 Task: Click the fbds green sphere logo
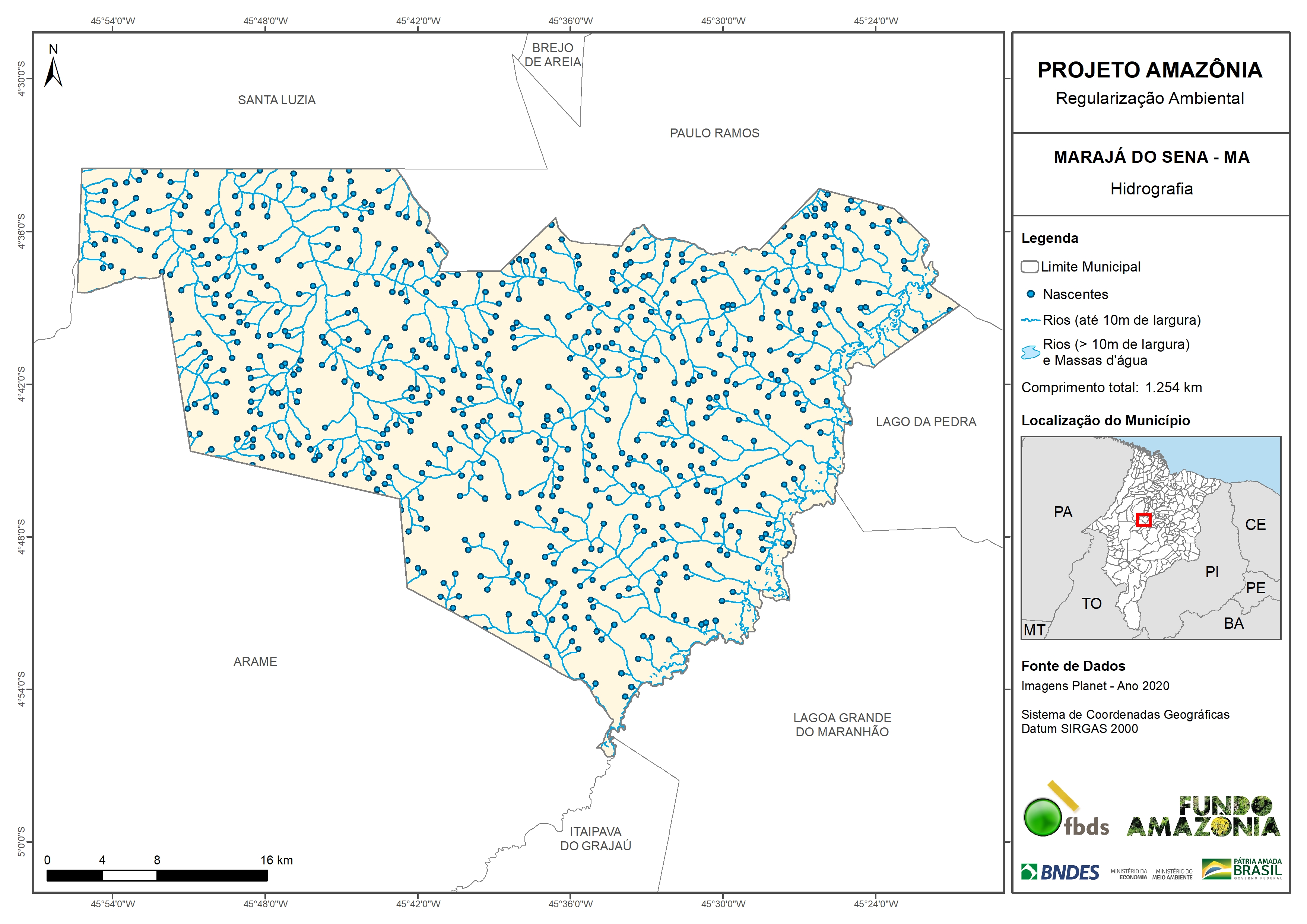(1042, 817)
